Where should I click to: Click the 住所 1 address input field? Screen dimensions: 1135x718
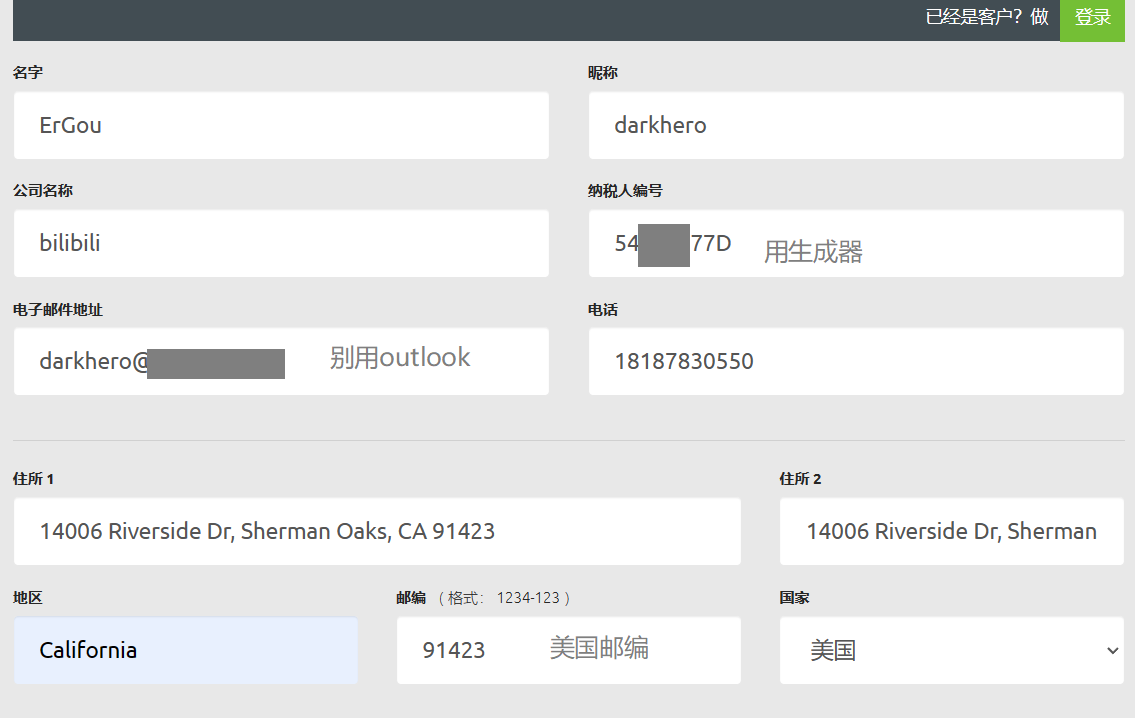pos(377,532)
